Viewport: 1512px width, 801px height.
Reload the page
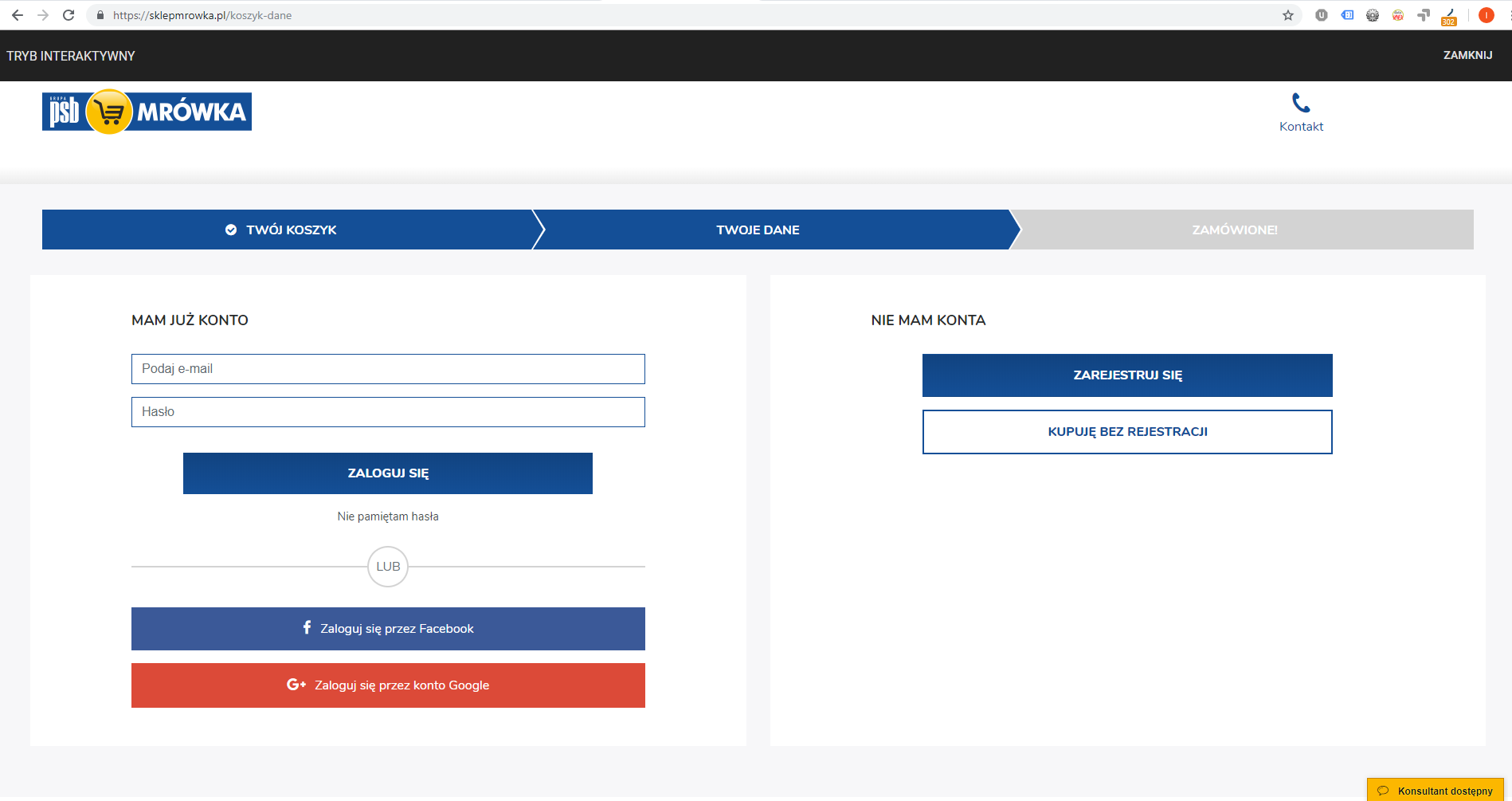tap(69, 15)
